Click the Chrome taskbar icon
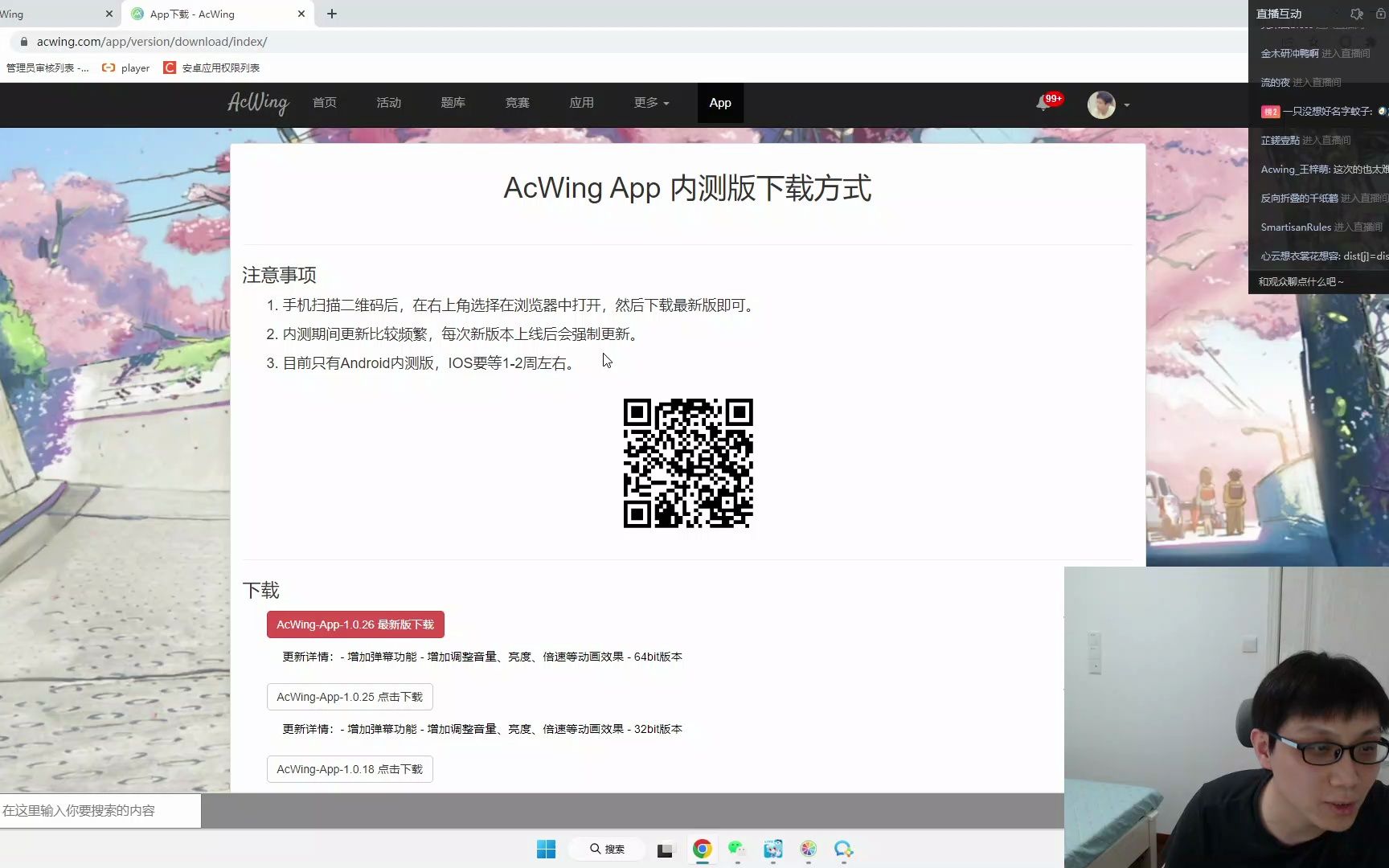The image size is (1389, 868). [x=703, y=850]
